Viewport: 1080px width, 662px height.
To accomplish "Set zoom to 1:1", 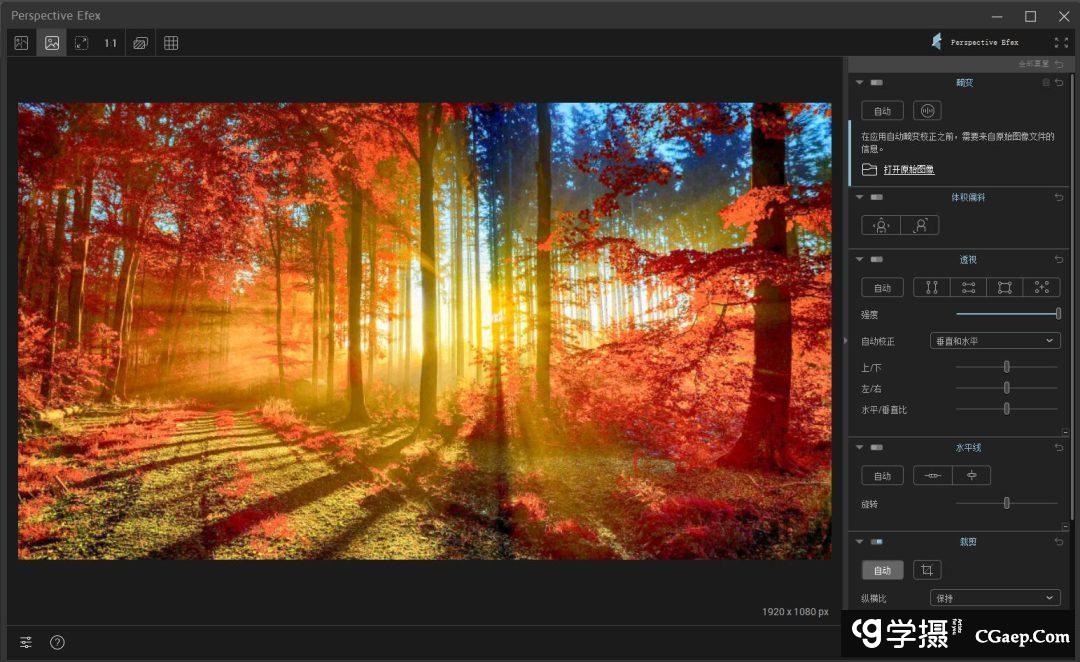I will pyautogui.click(x=110, y=43).
